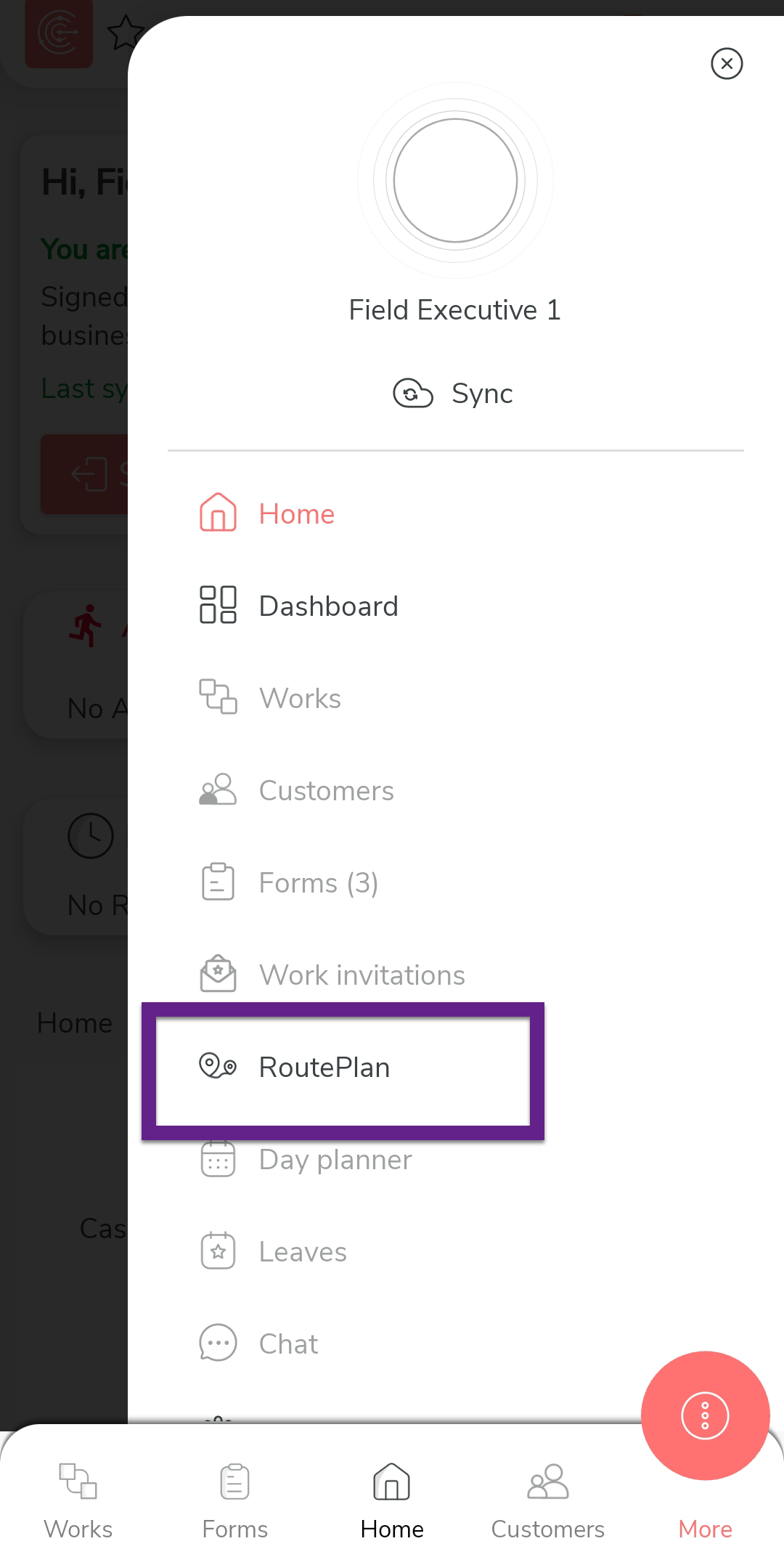Open the Home menu item
This screenshot has height=1565, width=784.
coord(296,514)
